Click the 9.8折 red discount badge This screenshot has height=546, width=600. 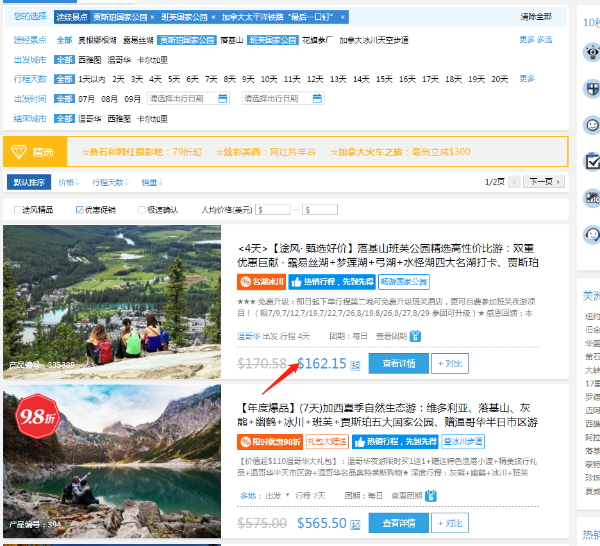pyautogui.click(x=37, y=416)
